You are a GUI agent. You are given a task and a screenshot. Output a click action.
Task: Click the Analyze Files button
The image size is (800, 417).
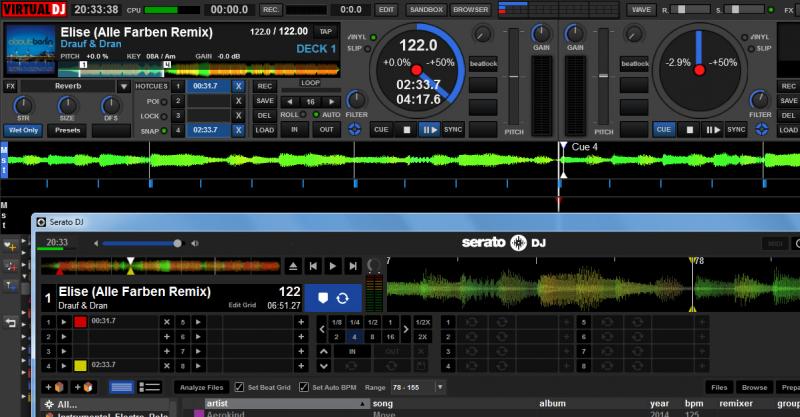202,387
